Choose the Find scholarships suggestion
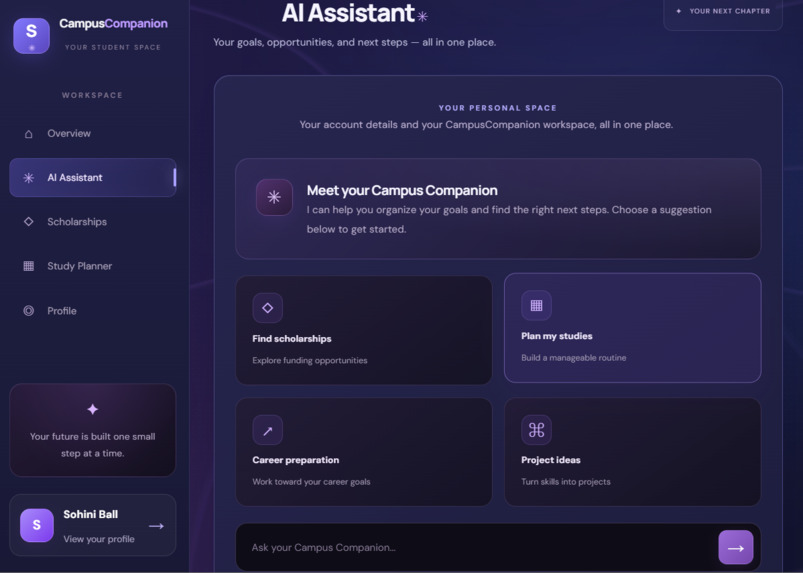The image size is (803, 573). (x=364, y=330)
